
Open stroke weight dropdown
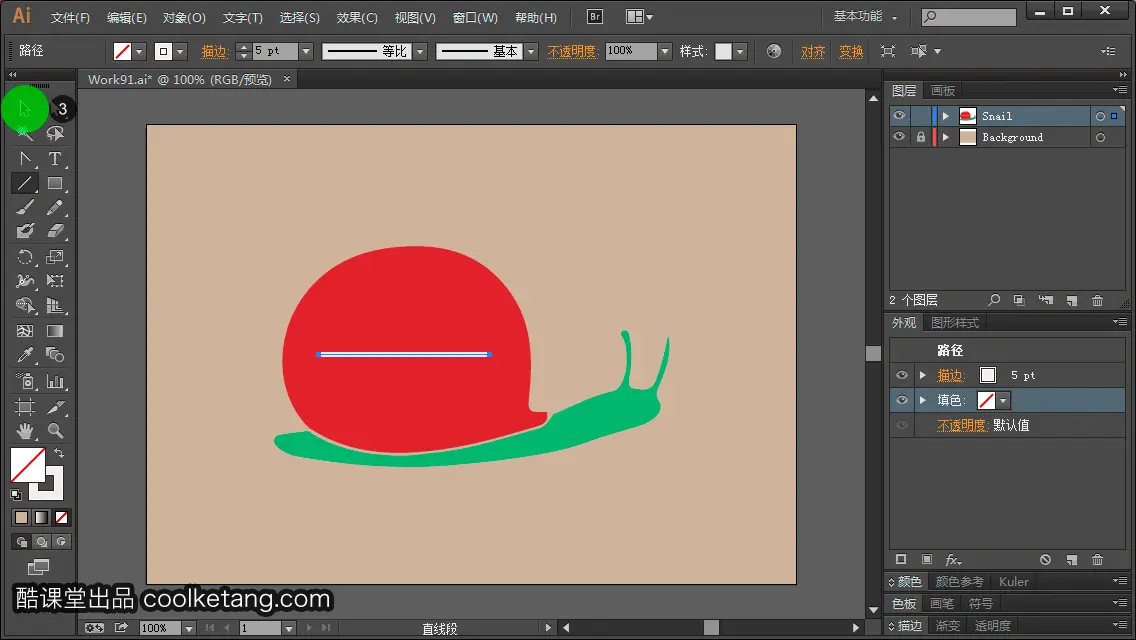pyautogui.click(x=306, y=51)
